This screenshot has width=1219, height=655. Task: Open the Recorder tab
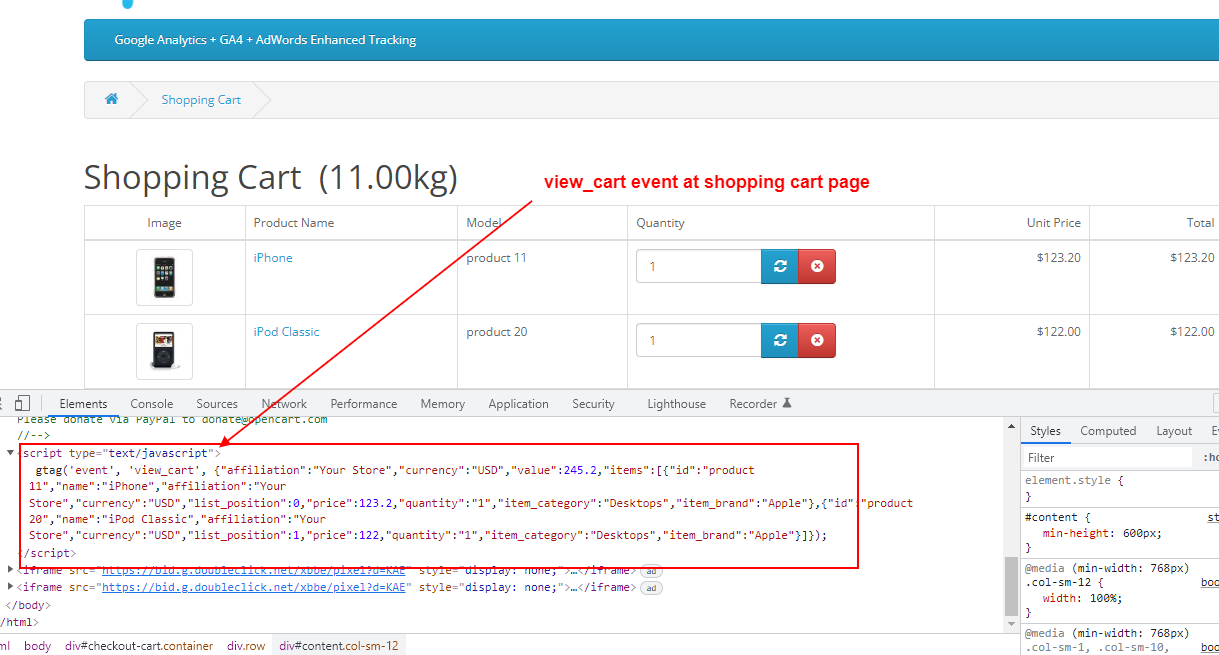(x=760, y=404)
